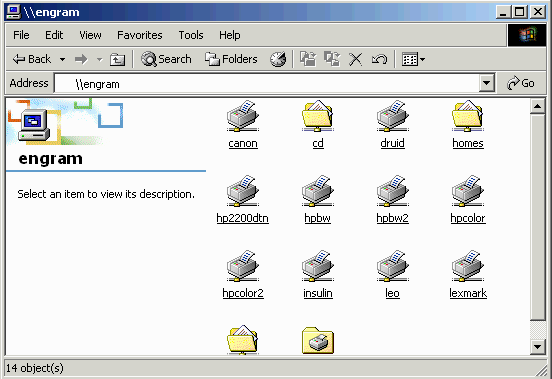Open the Favorites menu

[x=140, y=35]
